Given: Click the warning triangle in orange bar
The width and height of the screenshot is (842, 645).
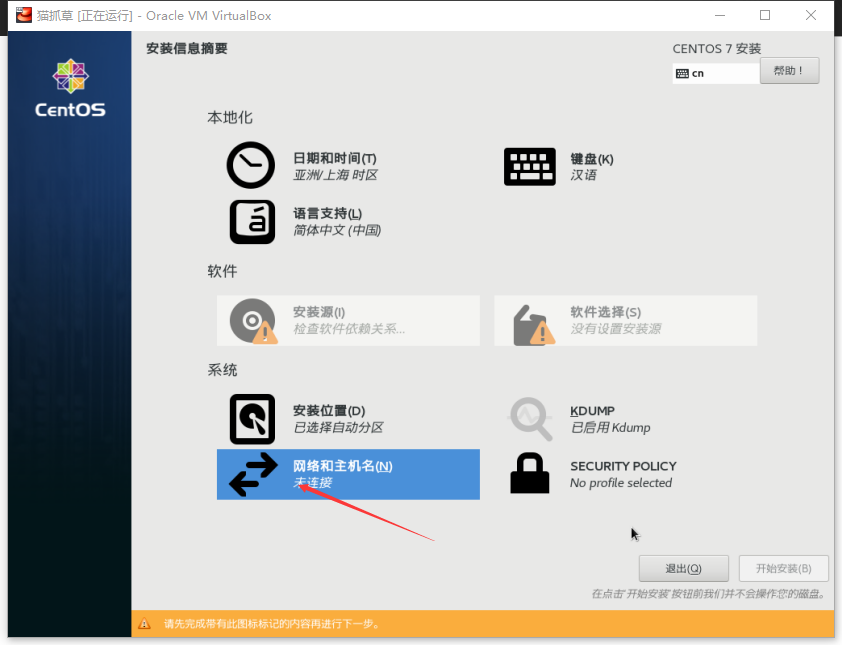Looking at the screenshot, I should [x=144, y=624].
